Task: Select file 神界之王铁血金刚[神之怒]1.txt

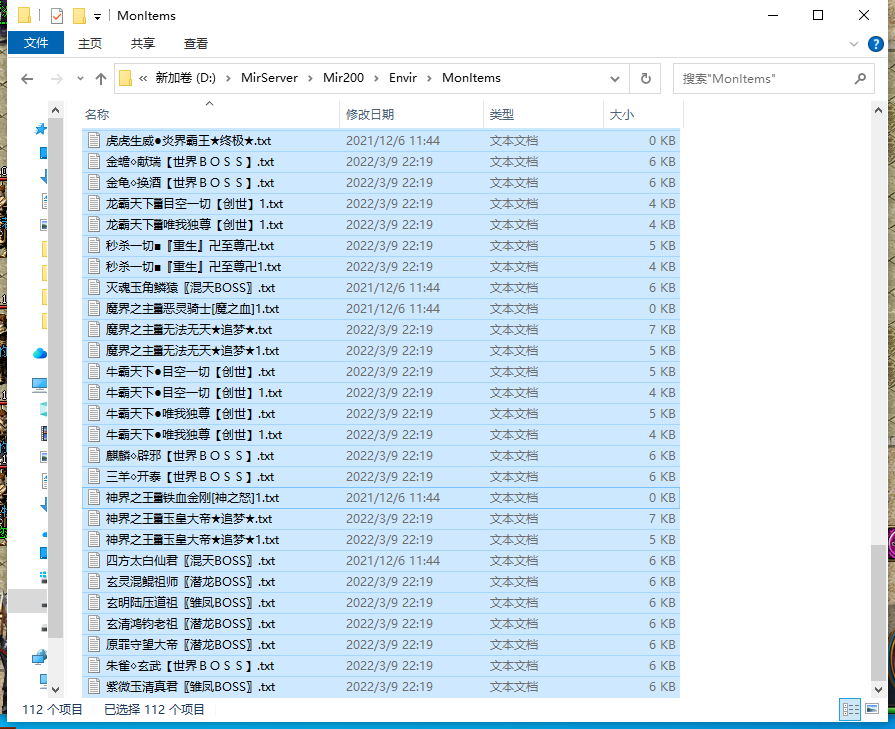Action: pyautogui.click(x=381, y=497)
